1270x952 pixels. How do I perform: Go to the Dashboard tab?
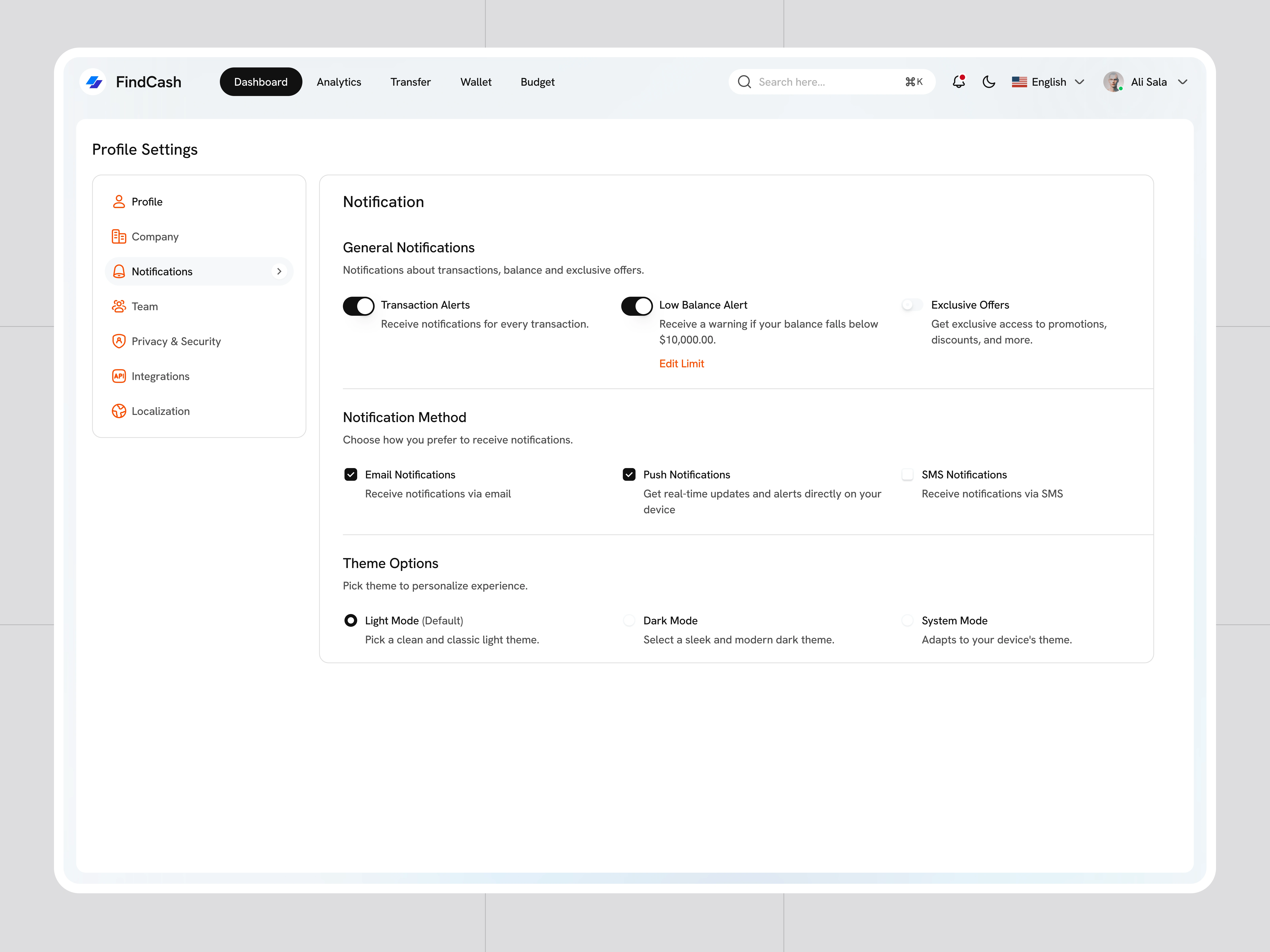261,82
